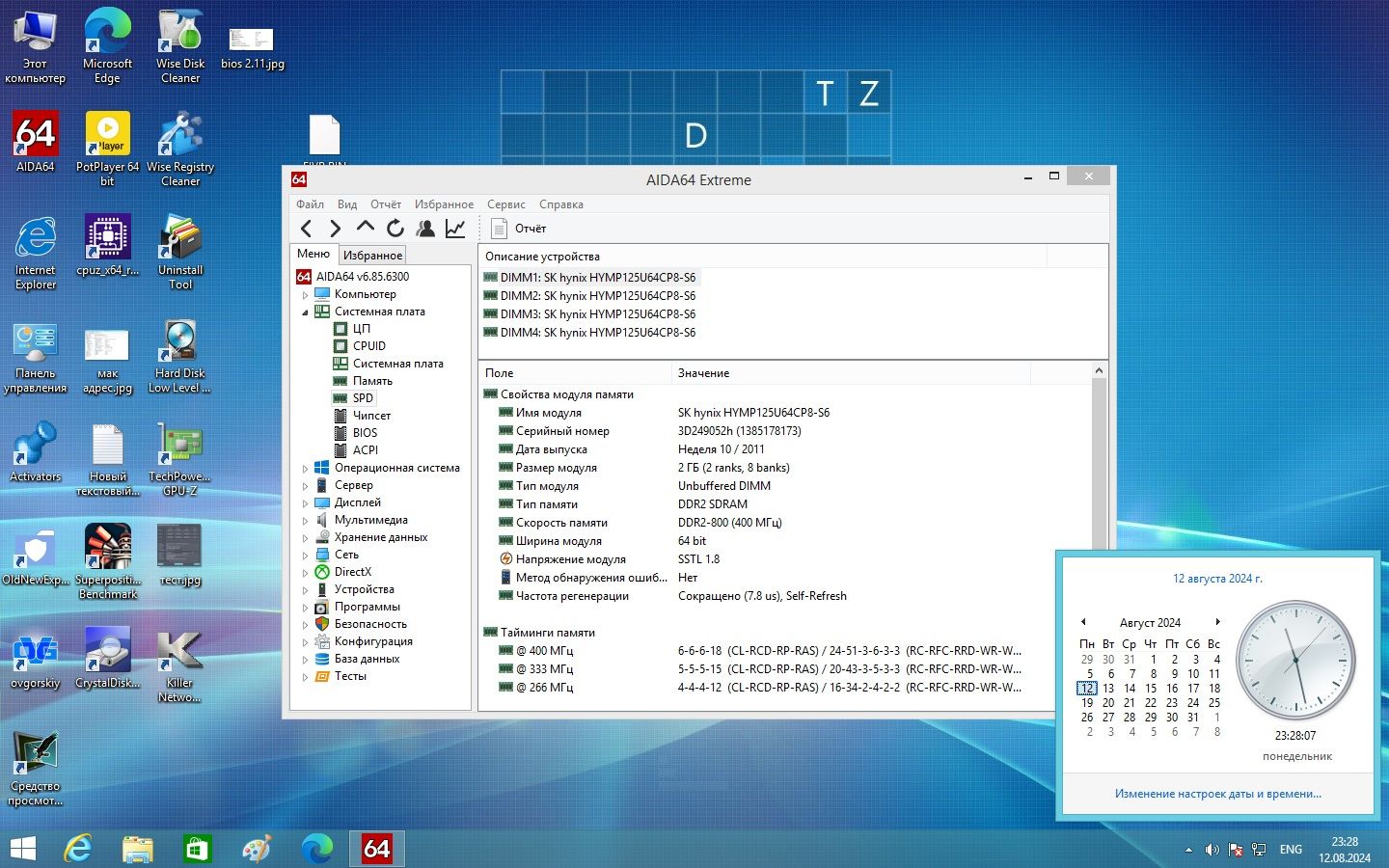Viewport: 1389px width, 868px height.
Task: Open date and time settings link
Action: [x=1218, y=794]
